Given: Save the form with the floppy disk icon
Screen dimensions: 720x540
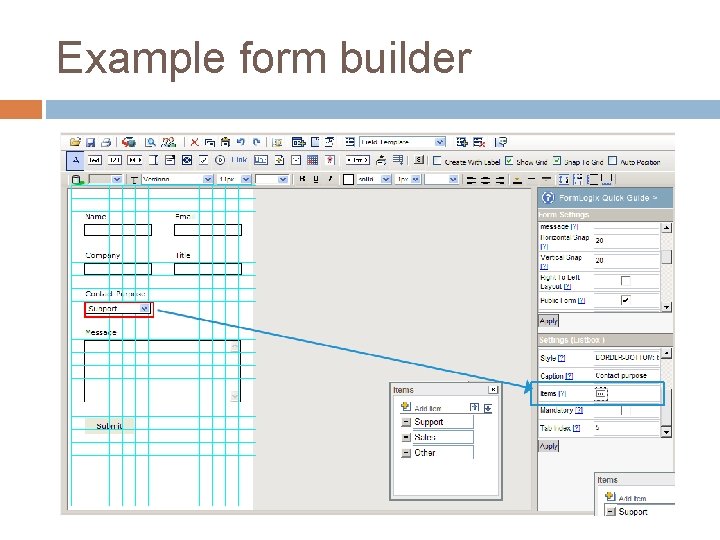Looking at the screenshot, I should (x=91, y=142).
